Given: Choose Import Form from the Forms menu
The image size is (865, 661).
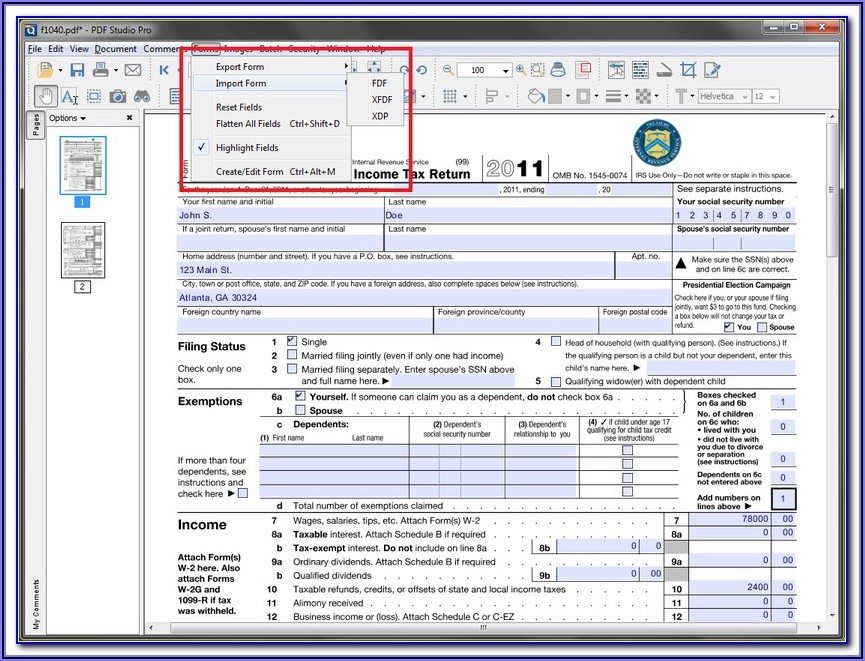Looking at the screenshot, I should 241,83.
